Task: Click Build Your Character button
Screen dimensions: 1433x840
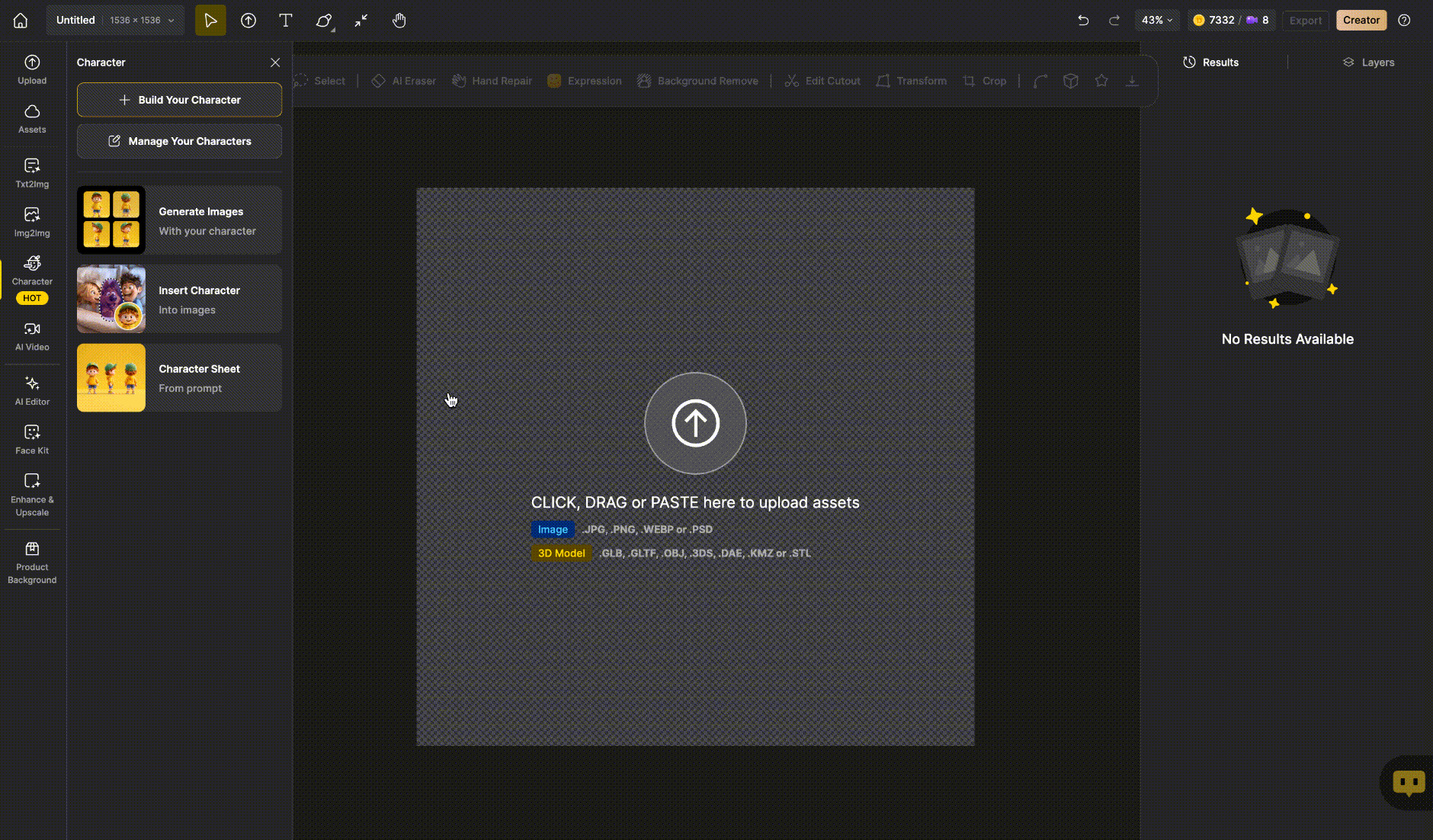Action: coord(179,100)
